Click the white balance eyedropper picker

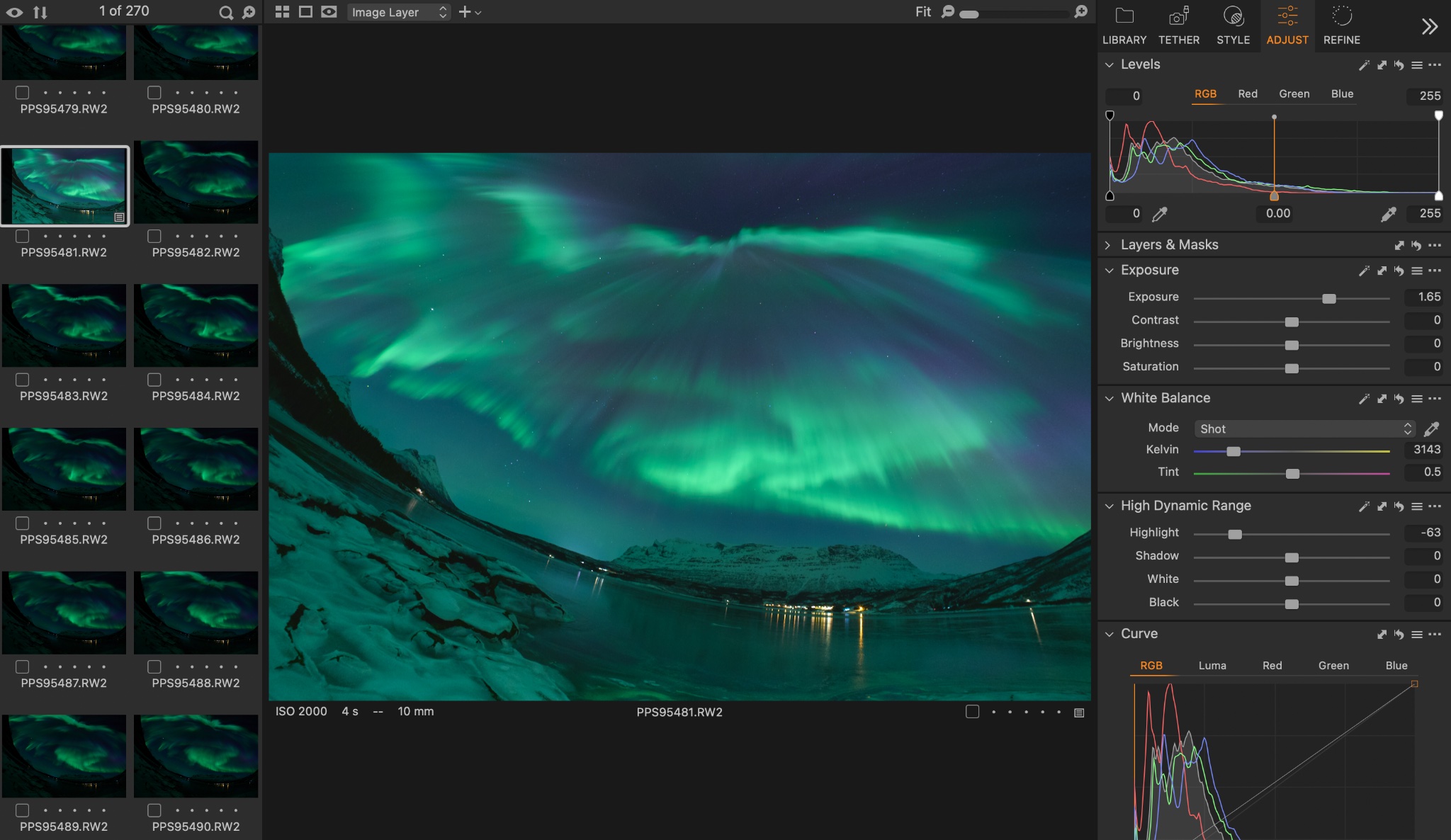(x=1431, y=428)
